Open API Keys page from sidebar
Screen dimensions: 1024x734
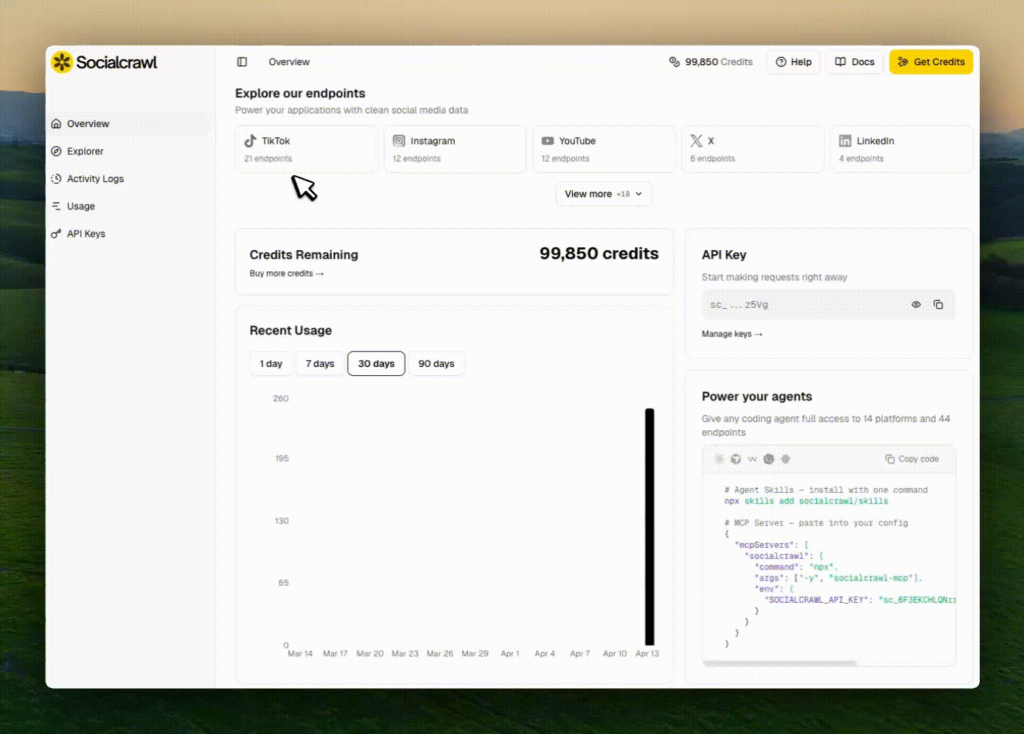85,234
